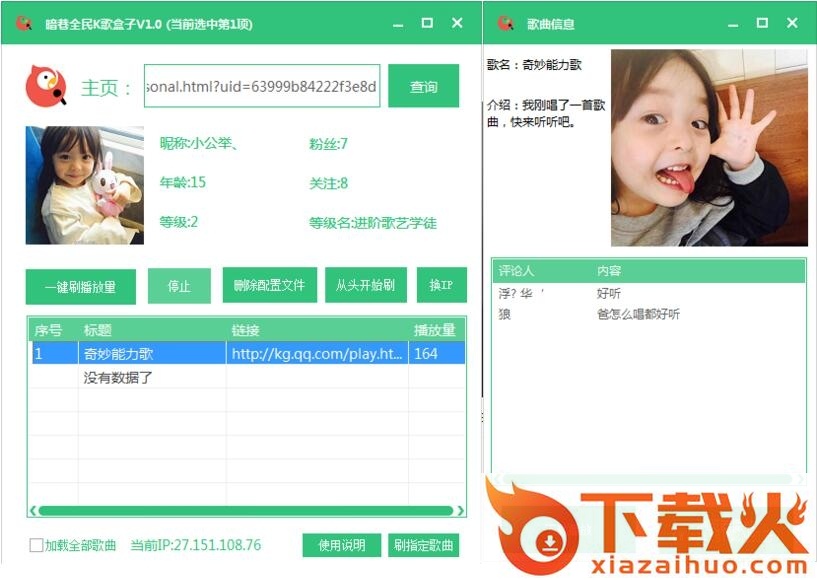The image size is (817, 580).
Task: Enable the 加载全部歌曲 checkbox
Action: coord(36,545)
